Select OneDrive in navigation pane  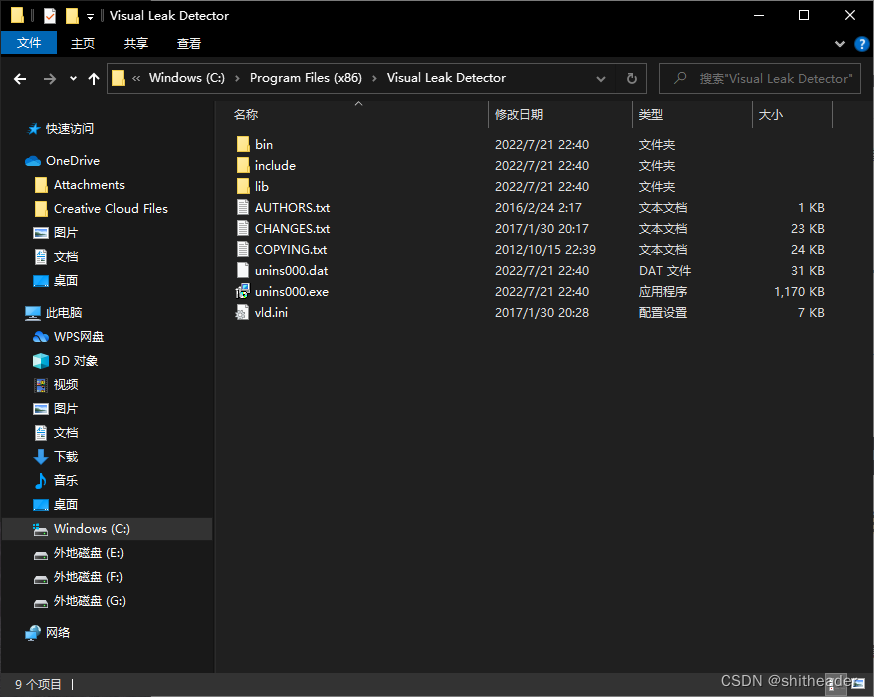point(73,161)
